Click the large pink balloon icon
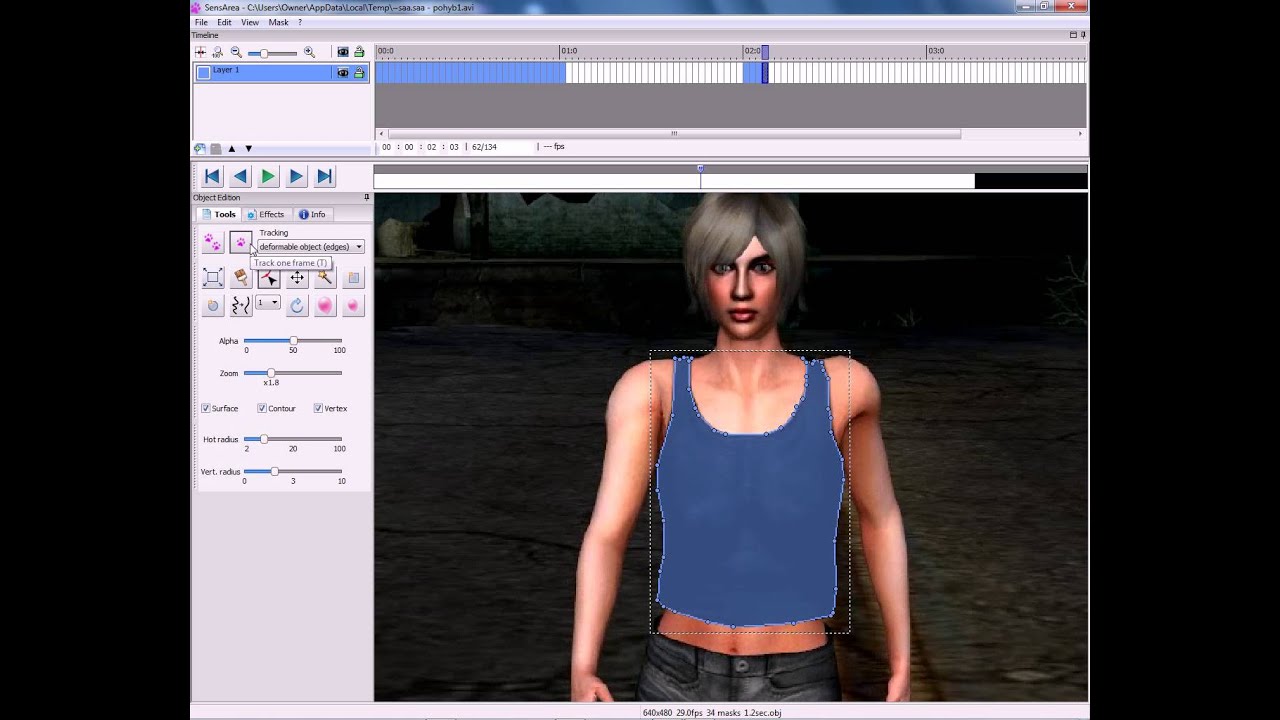 [325, 305]
